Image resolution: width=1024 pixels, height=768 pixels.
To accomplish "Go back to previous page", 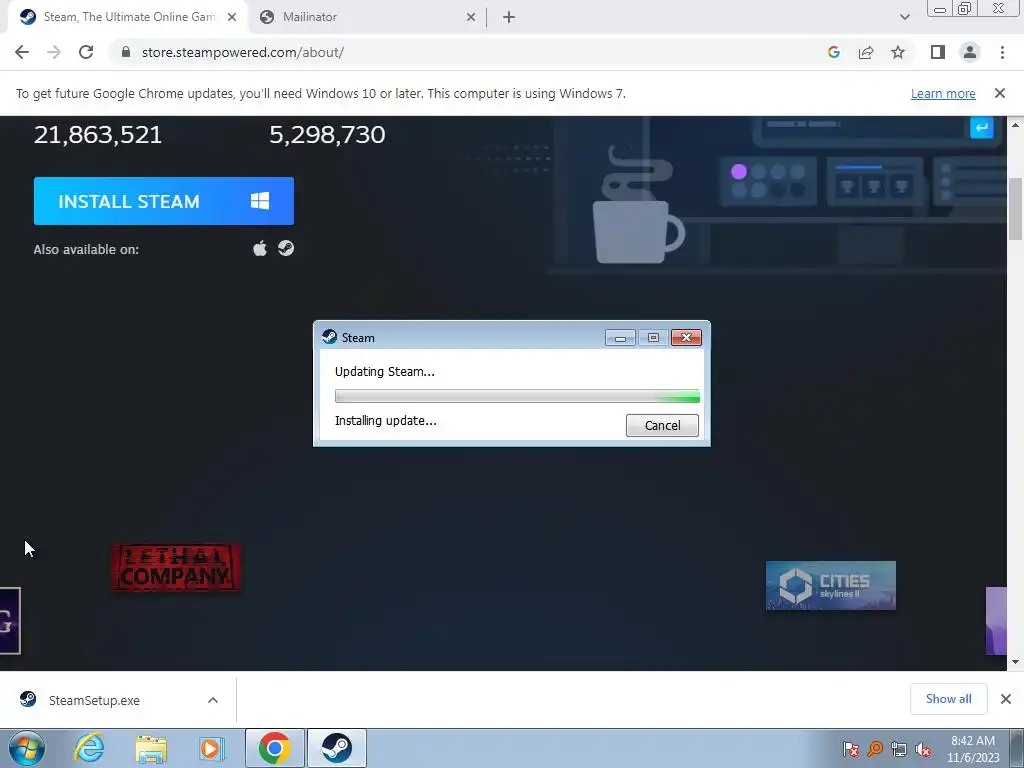I will point(22,52).
